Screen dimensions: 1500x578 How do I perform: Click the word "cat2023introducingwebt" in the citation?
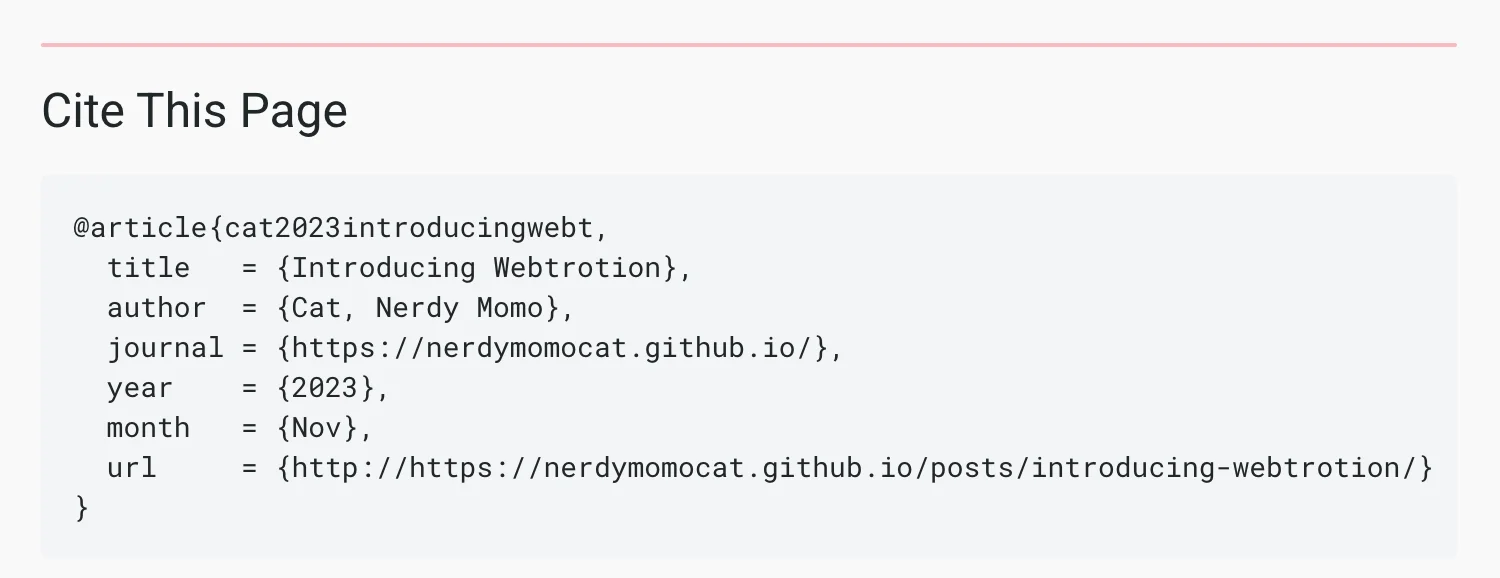pos(408,228)
